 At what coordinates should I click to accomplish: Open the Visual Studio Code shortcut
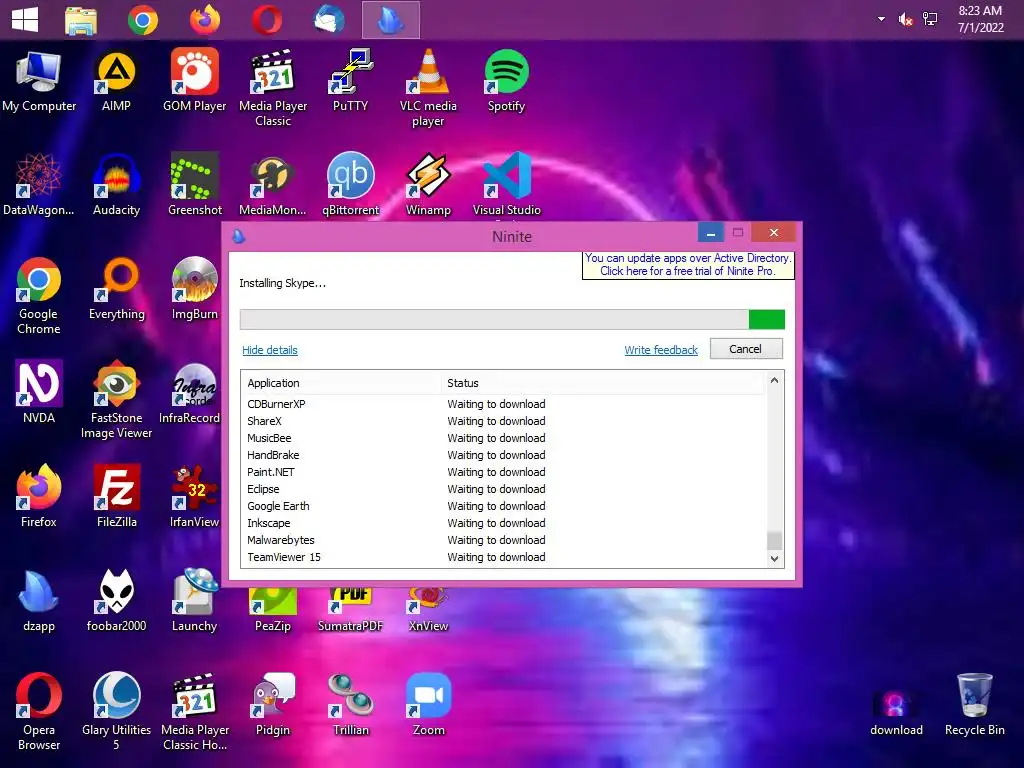click(507, 185)
